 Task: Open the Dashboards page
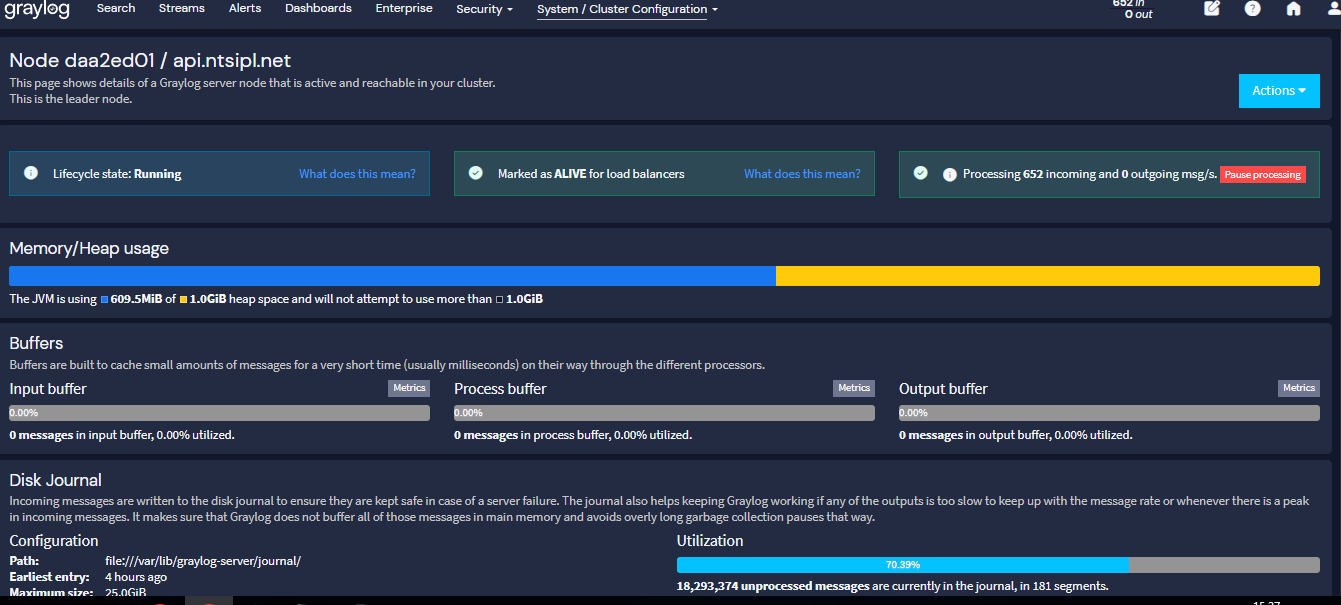tap(318, 8)
